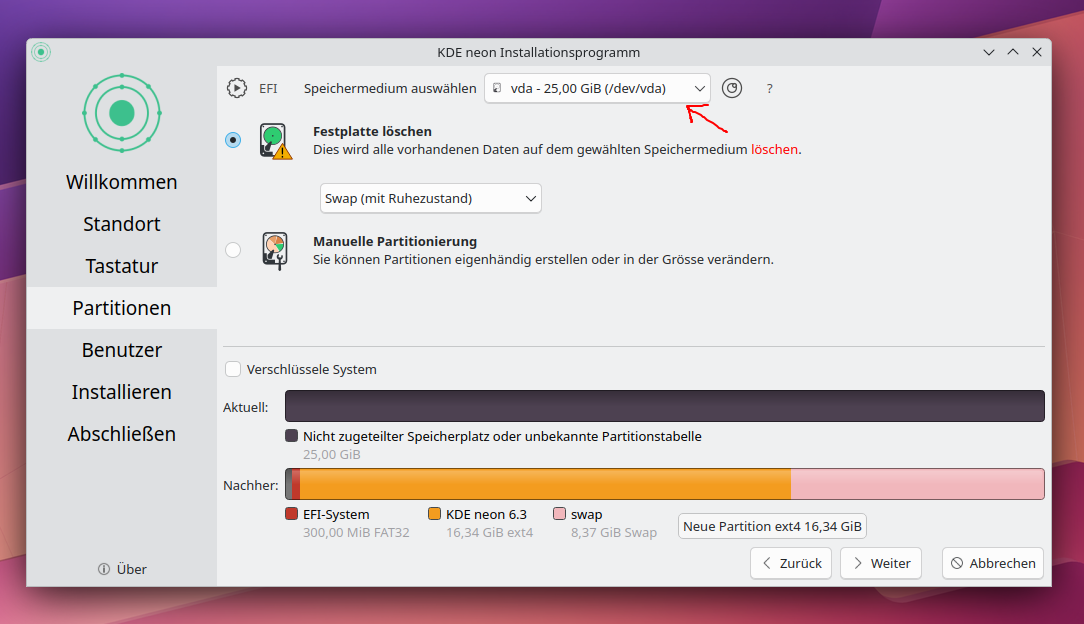Image resolution: width=1084 pixels, height=624 pixels.
Task: Click the pink swap segment in Nachher bar
Action: (x=917, y=484)
